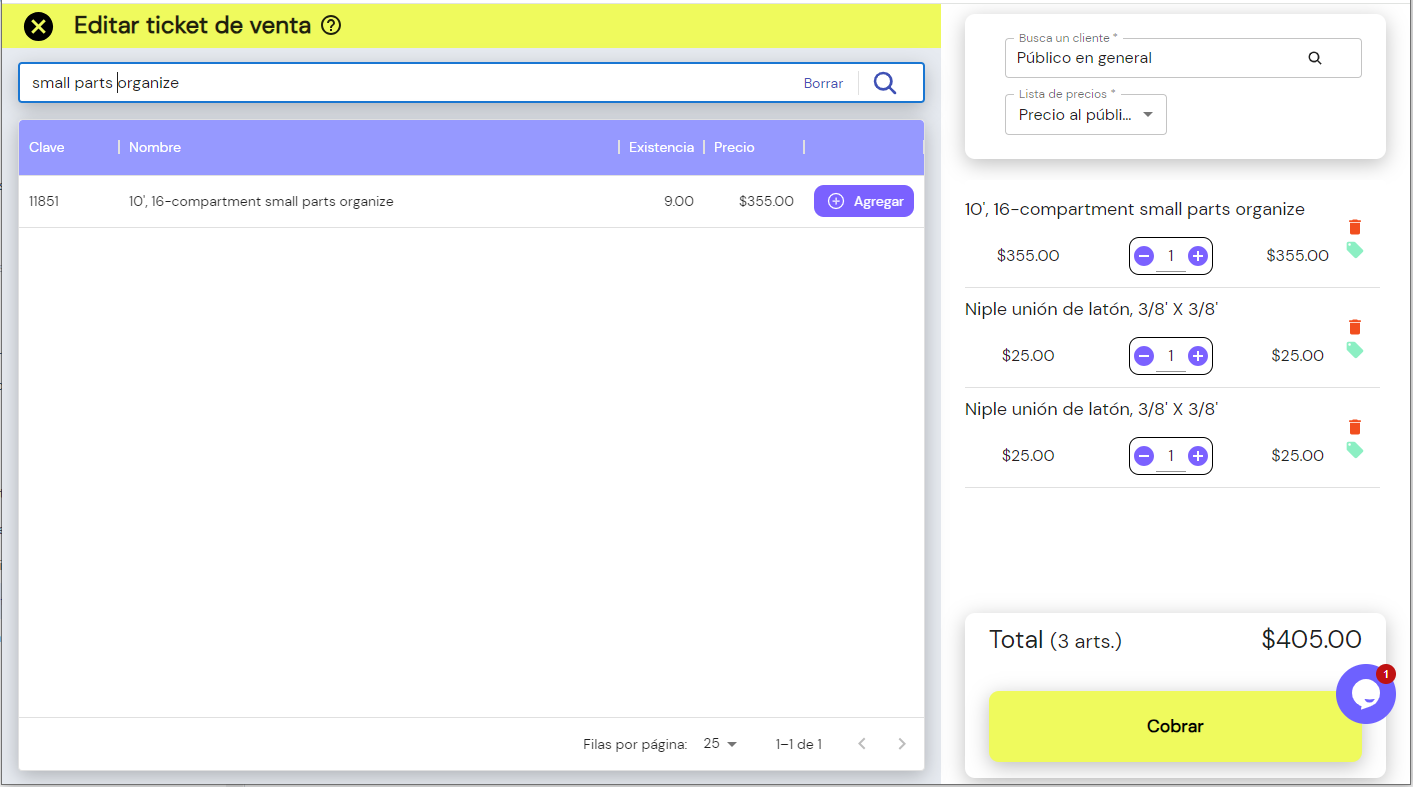Sort by the Nombre column header
This screenshot has width=1413, height=787.
point(155,147)
